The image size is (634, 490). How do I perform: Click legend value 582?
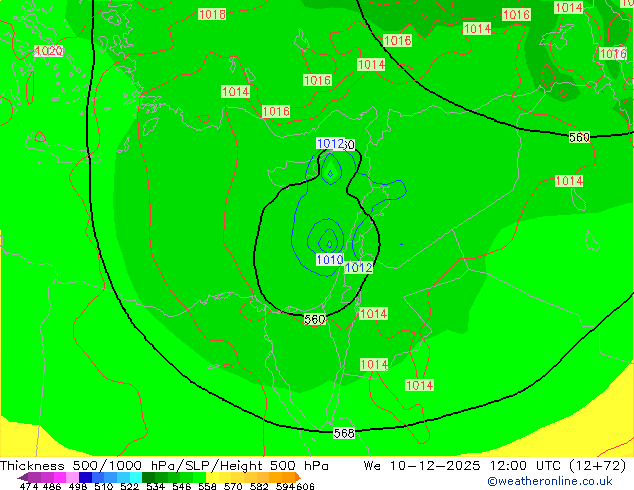tap(259, 486)
